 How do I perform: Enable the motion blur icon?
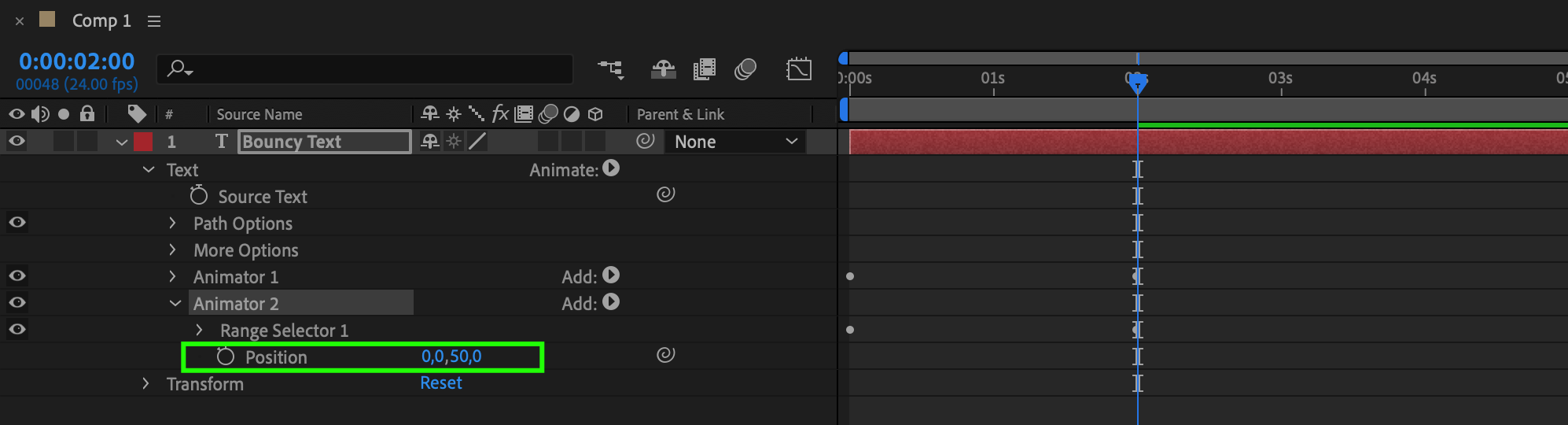745,69
